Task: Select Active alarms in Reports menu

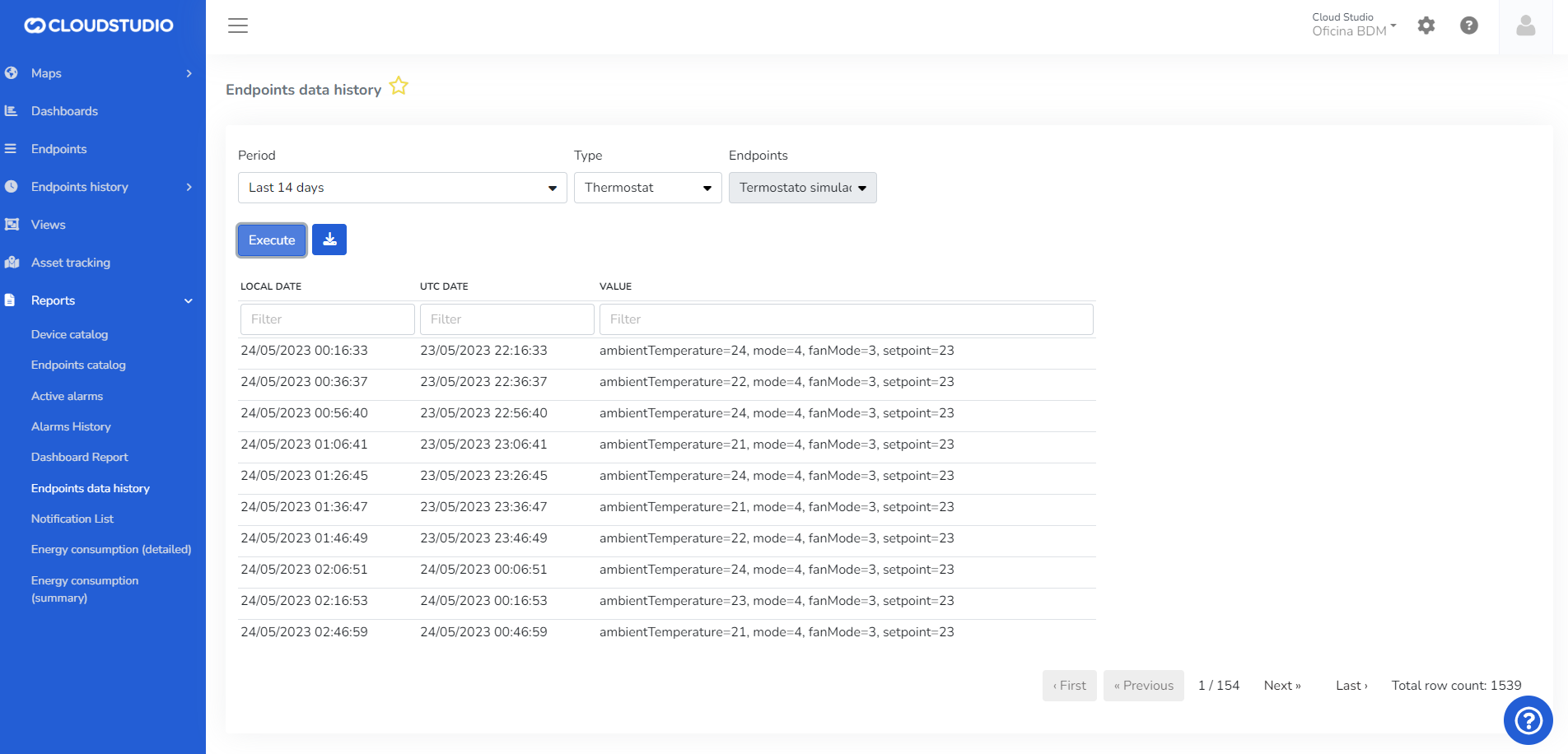Action: pos(67,396)
